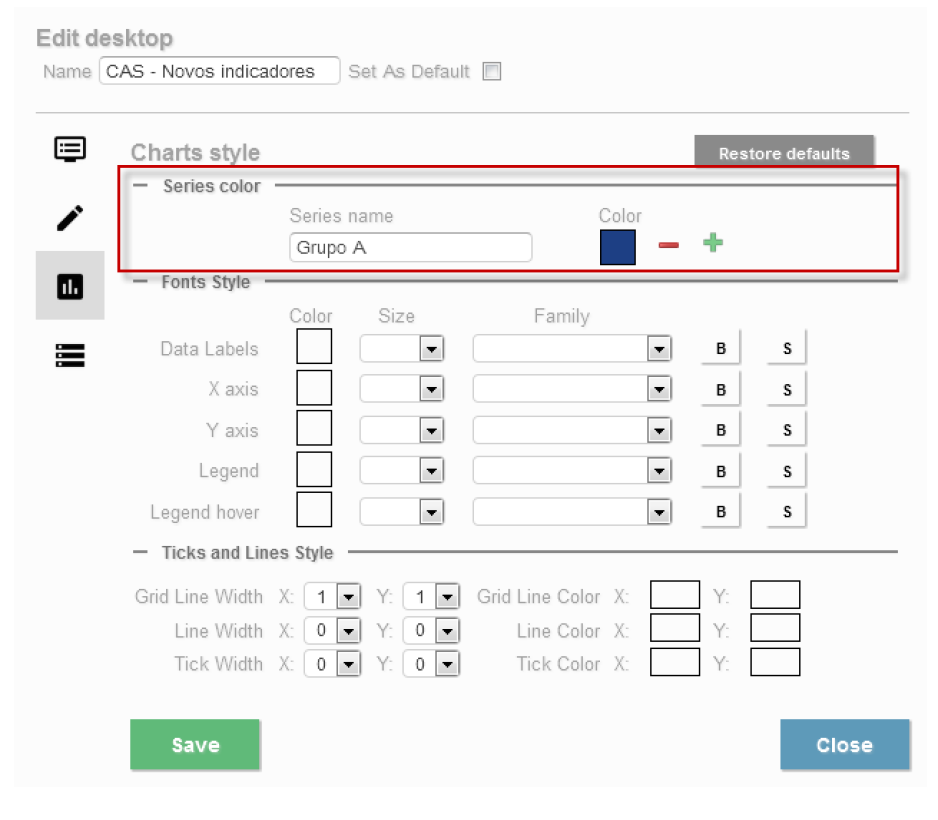Open the bar chart style sidebar icon
The height and width of the screenshot is (820, 938).
[70, 287]
